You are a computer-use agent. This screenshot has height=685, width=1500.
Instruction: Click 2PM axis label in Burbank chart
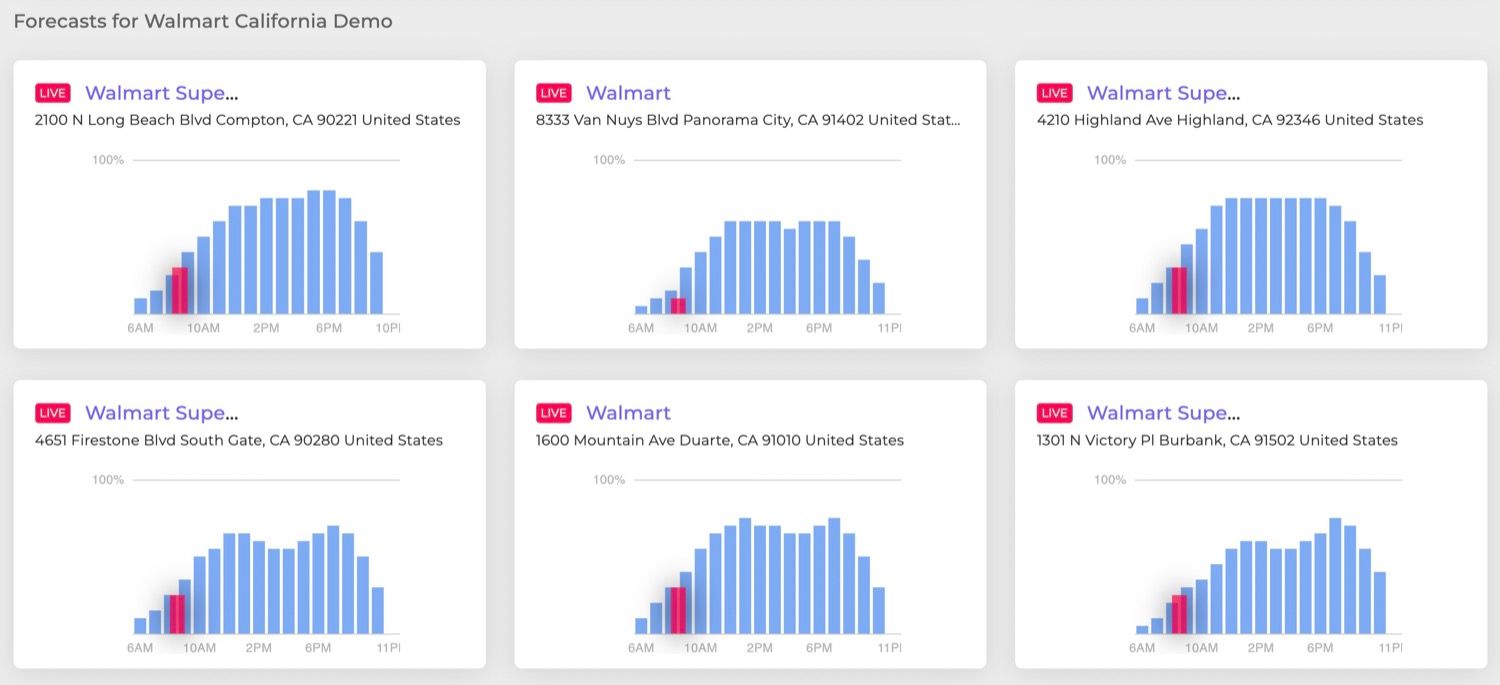tap(1260, 648)
